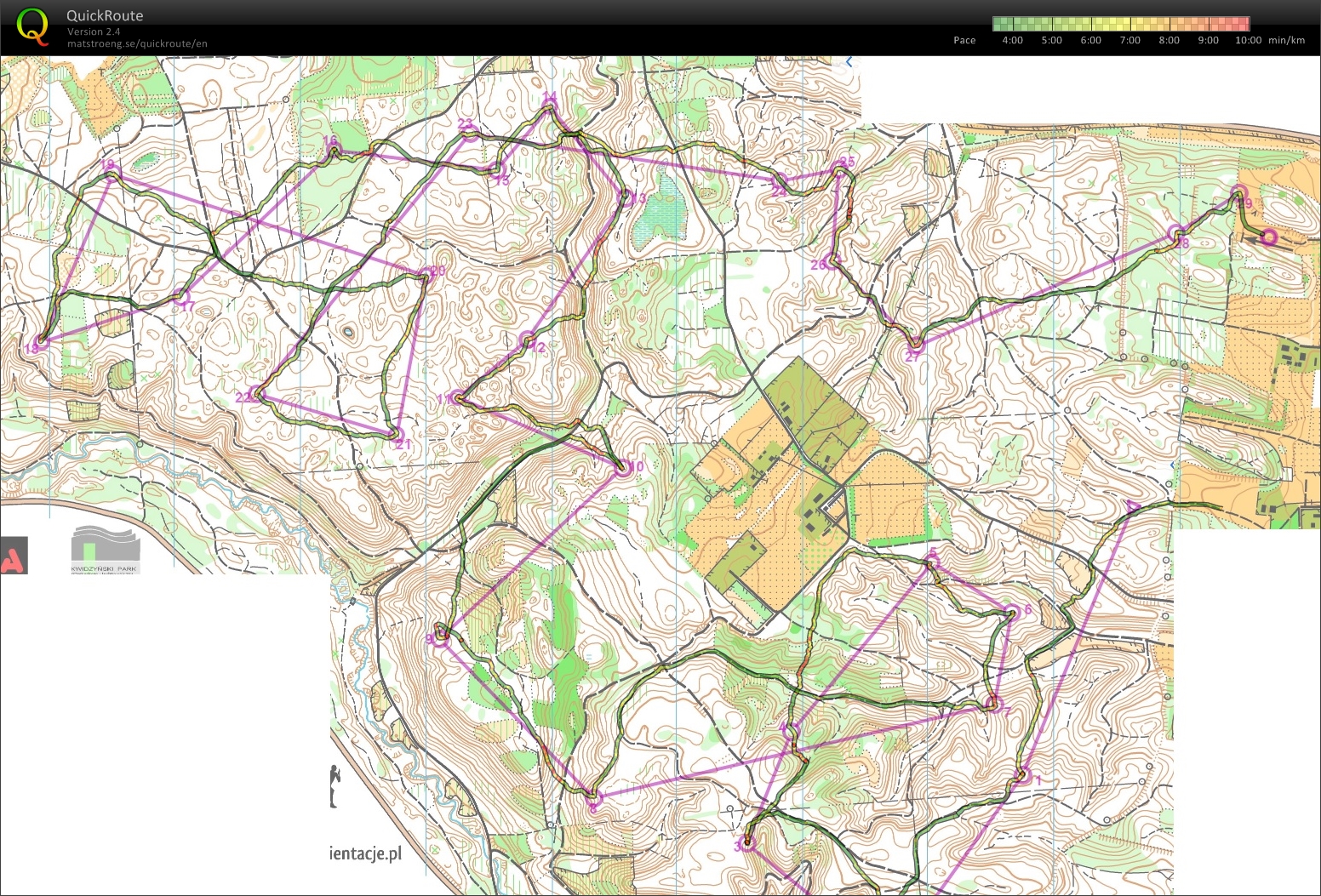1321x896 pixels.
Task: Click the Version 2.4 label
Action: click(94, 31)
